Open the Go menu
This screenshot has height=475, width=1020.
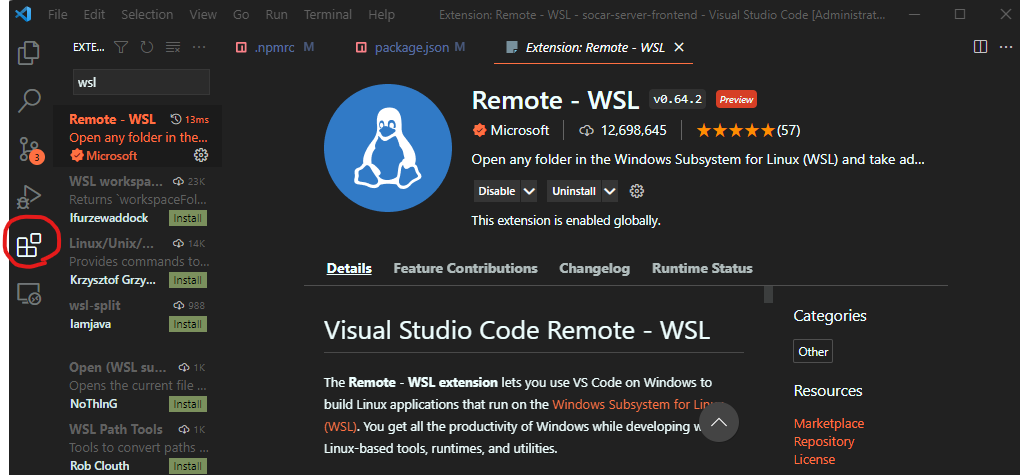(x=241, y=14)
